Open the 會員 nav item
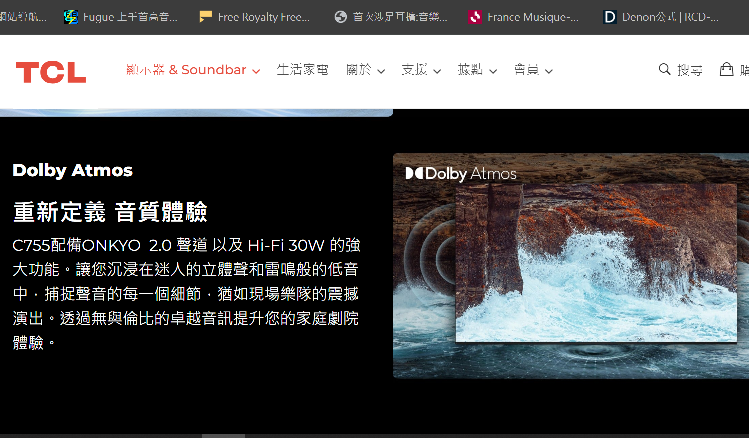 click(x=526, y=70)
